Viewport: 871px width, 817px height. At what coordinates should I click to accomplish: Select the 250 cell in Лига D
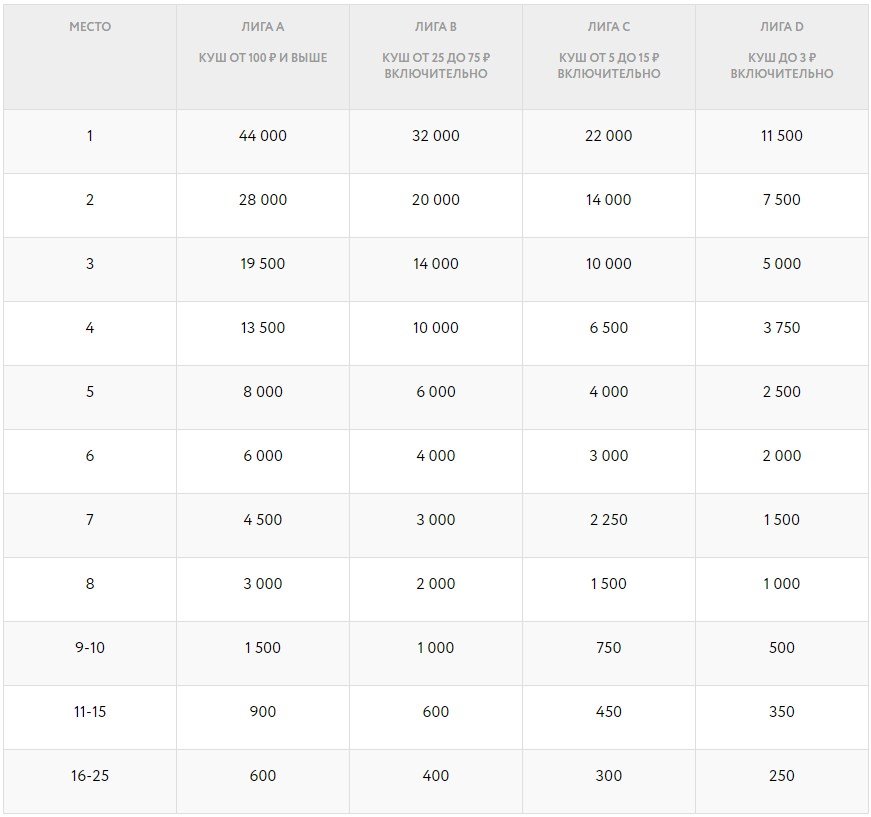coord(782,776)
